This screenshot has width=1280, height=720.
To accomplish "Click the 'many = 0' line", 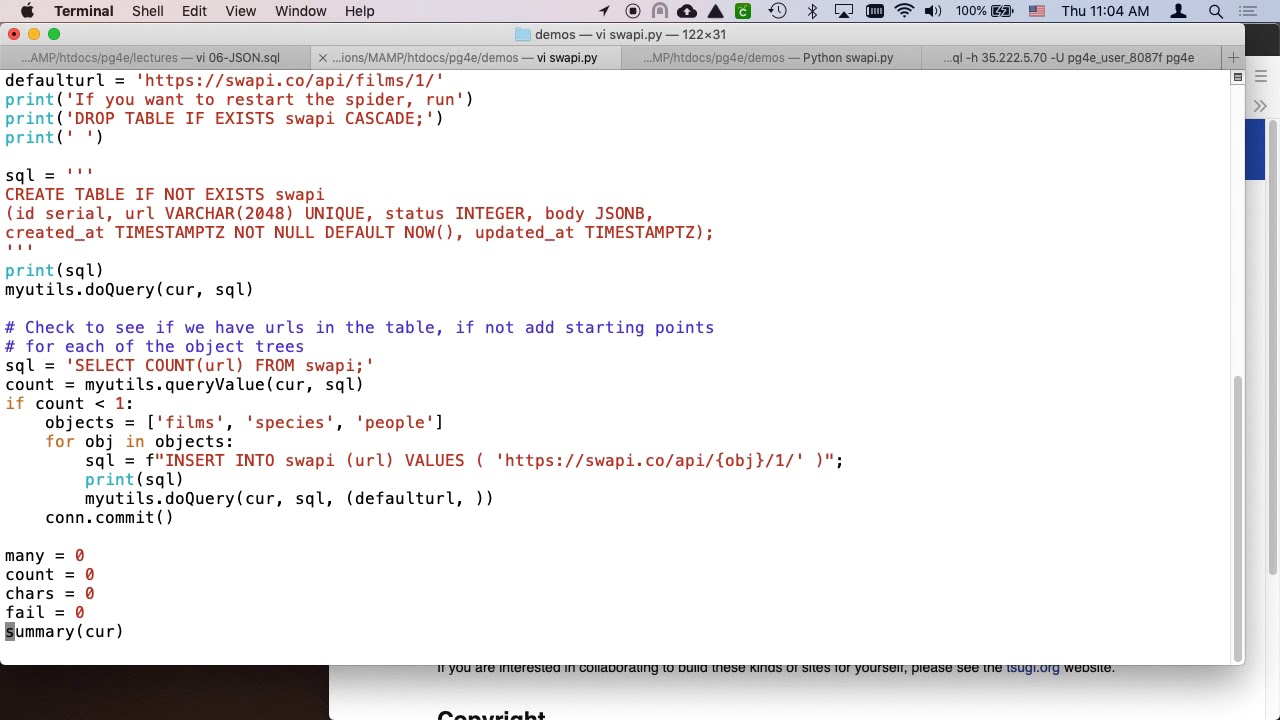I will 44,556.
